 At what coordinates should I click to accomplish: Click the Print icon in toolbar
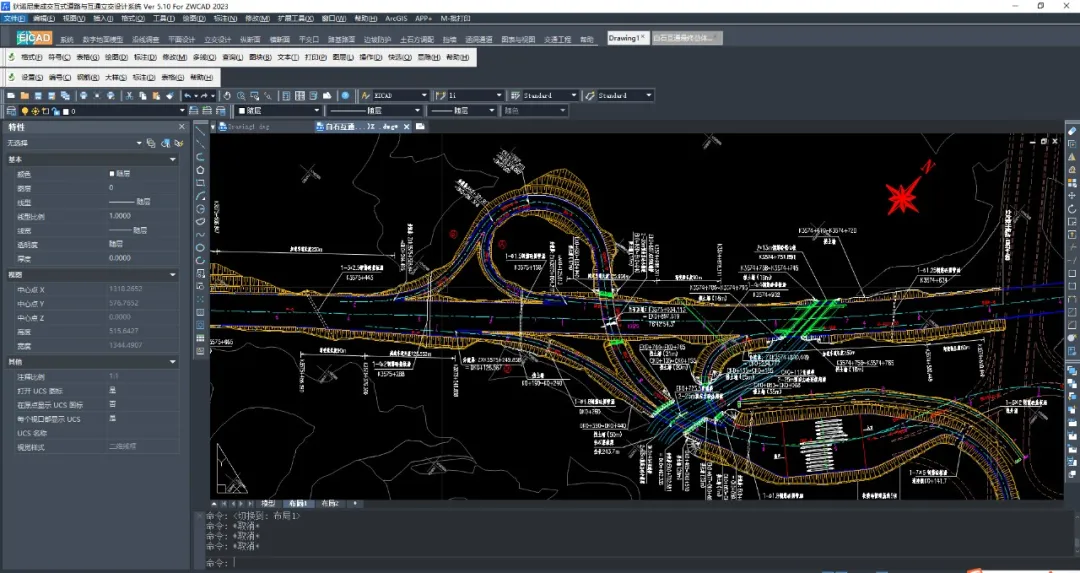82,96
